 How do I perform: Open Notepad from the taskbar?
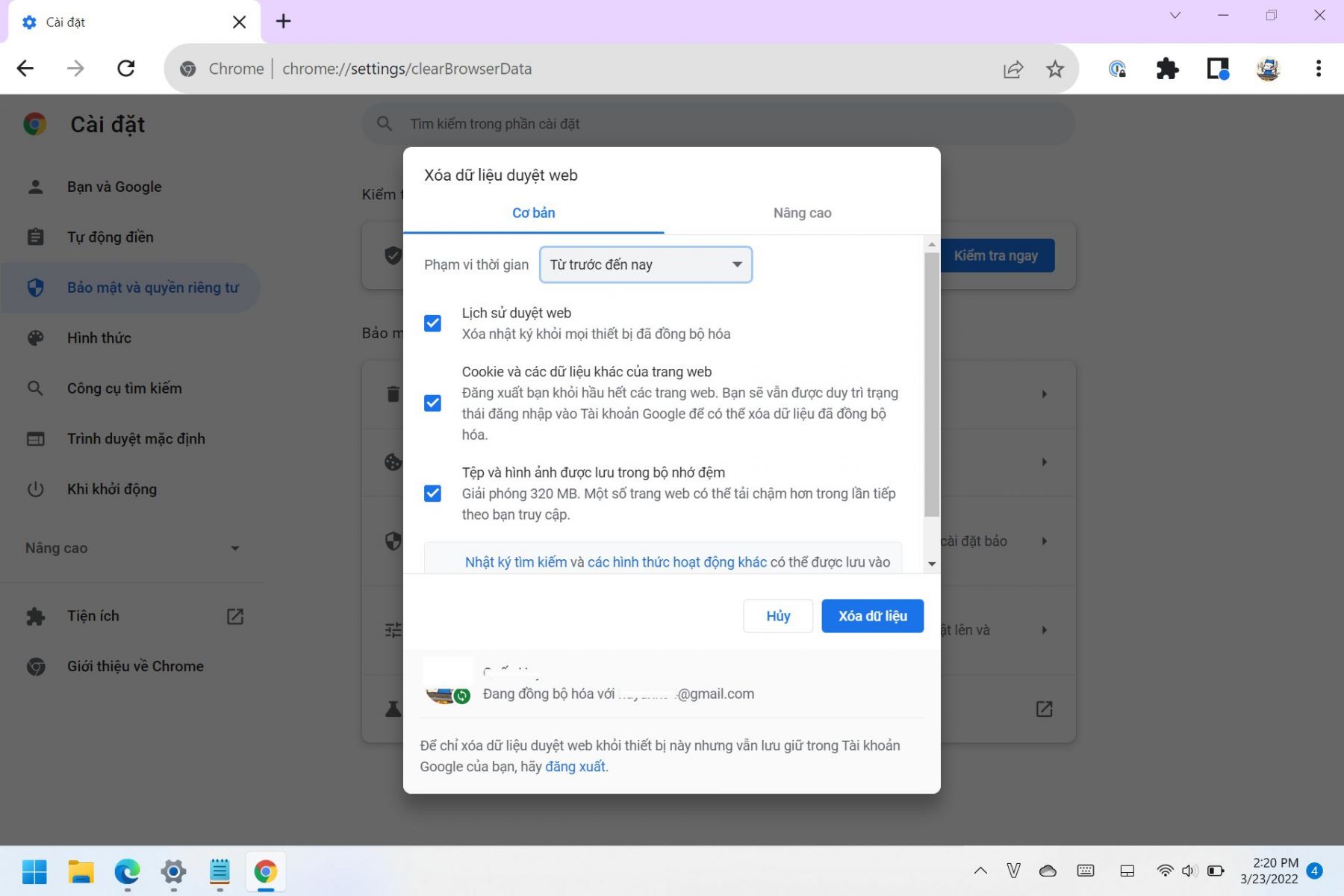click(220, 871)
